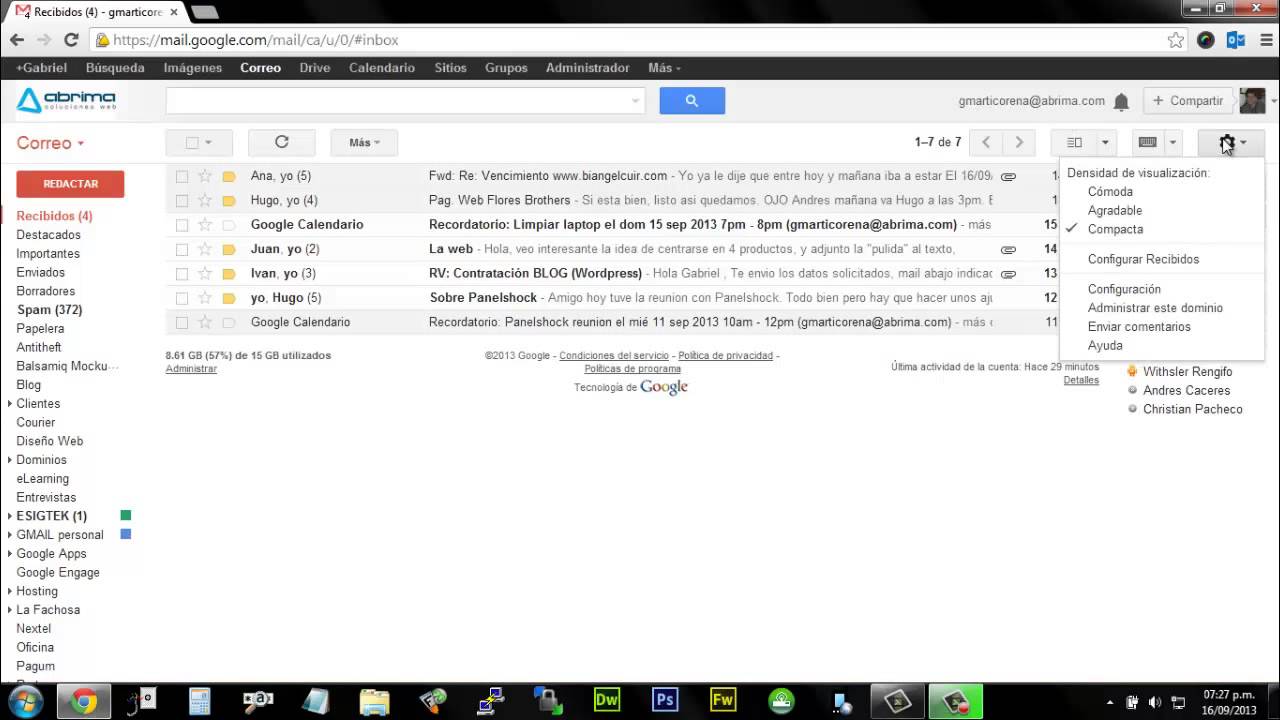Open the search options dropdown arrow
Screen dimensions: 1280x720
tap(635, 100)
